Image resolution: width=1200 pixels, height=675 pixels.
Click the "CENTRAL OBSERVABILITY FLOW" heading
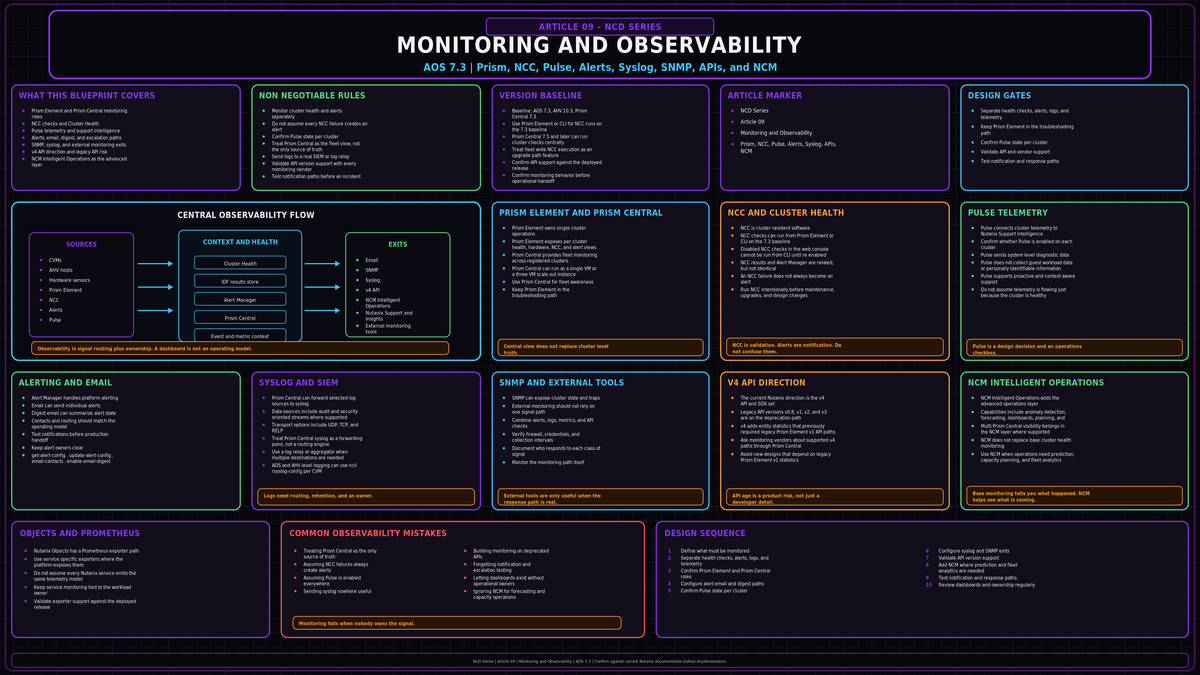pyautogui.click(x=246, y=215)
